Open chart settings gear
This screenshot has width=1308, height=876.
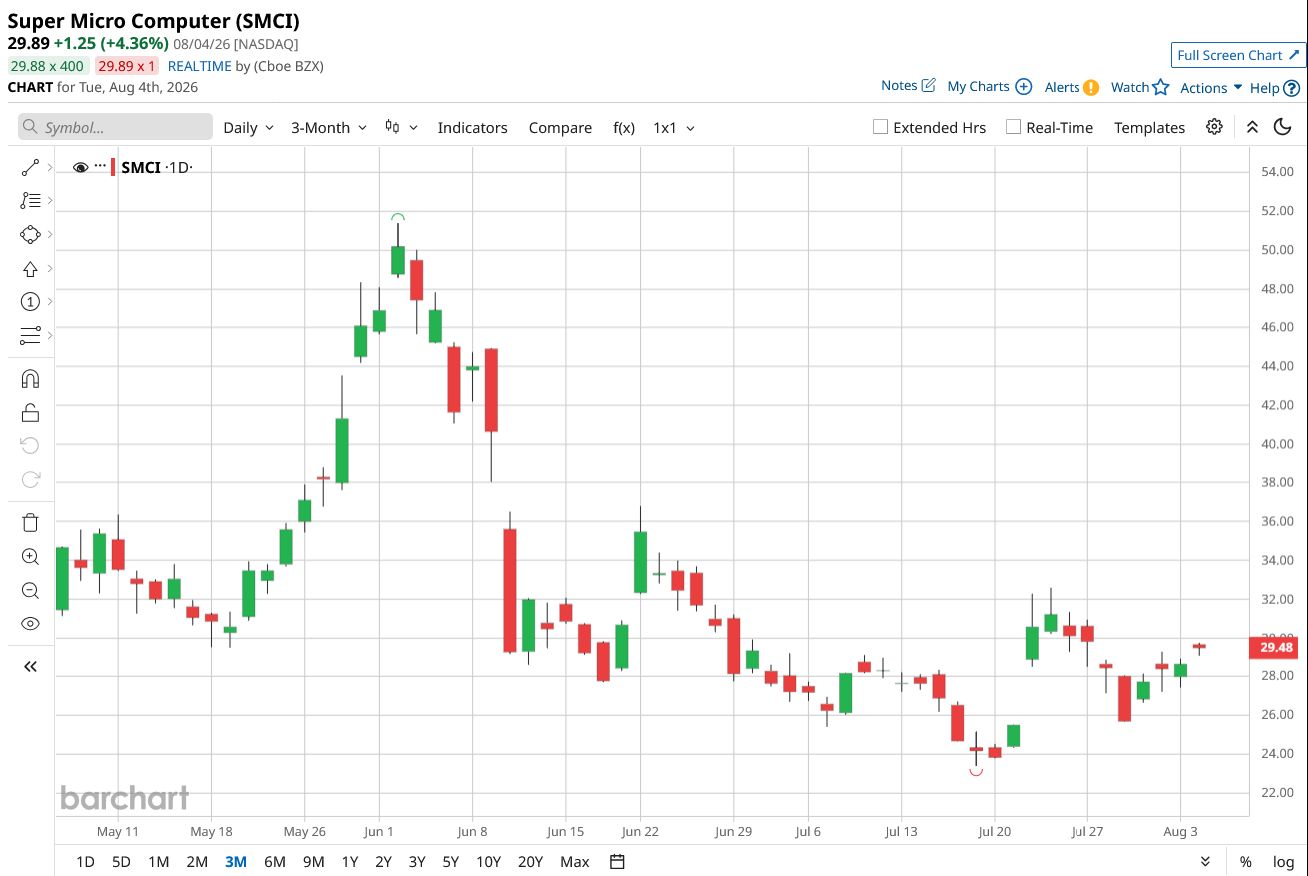(1214, 127)
